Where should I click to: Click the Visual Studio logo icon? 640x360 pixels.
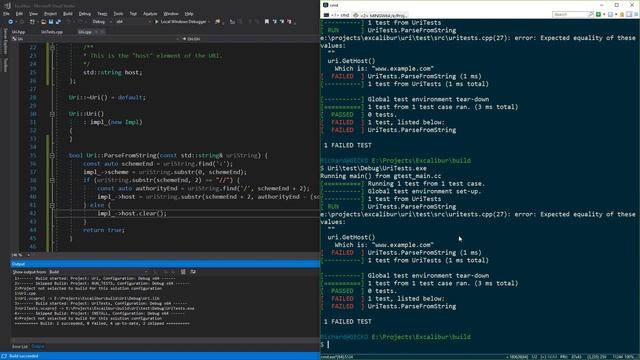(x=7, y=6)
